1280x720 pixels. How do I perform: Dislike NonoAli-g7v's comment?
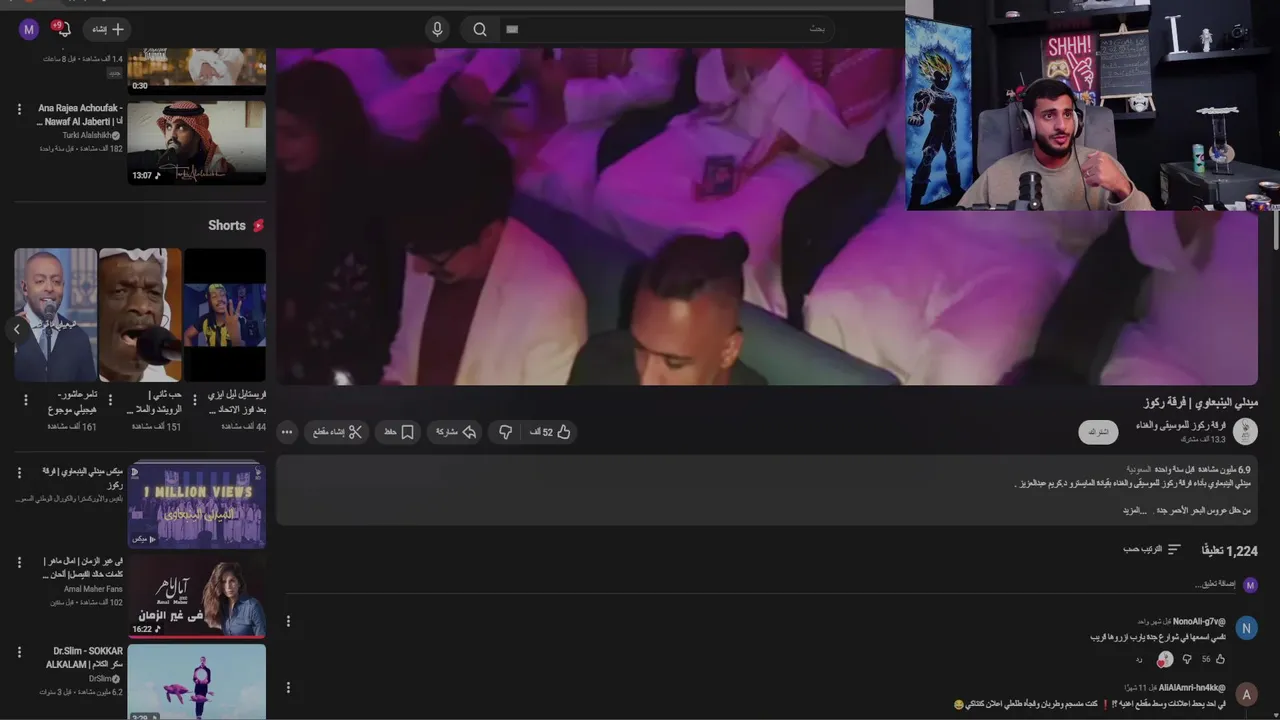click(1187, 660)
